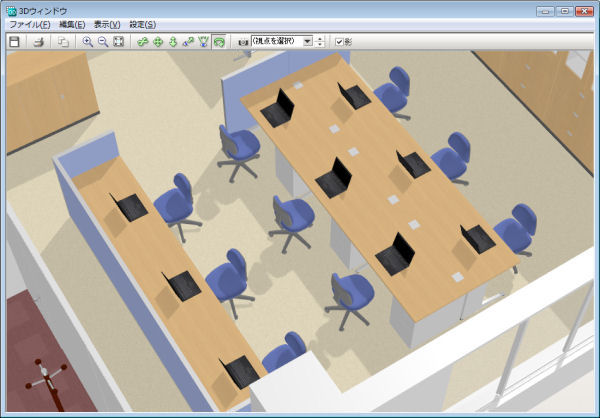600x418 pixels.
Task: Select the green rotate view tool
Action: coord(143,42)
